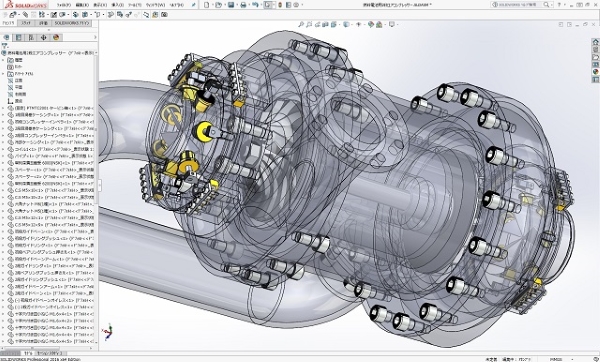This screenshot has width=600, height=362.
Task: Open the task pane home icon at right
Action: tap(595, 42)
